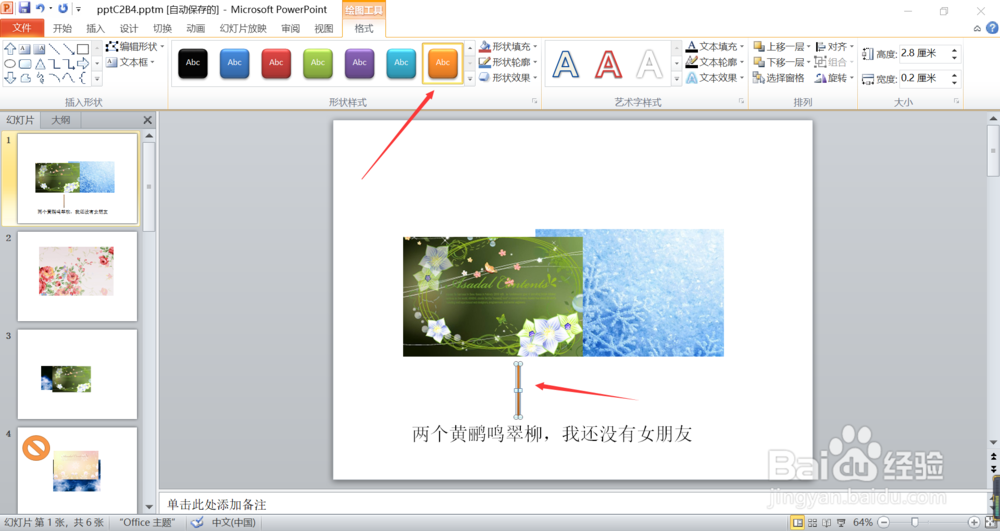The width and height of the screenshot is (1000, 531).
Task: Switch to Slide Sorter view icon
Action: 812,523
